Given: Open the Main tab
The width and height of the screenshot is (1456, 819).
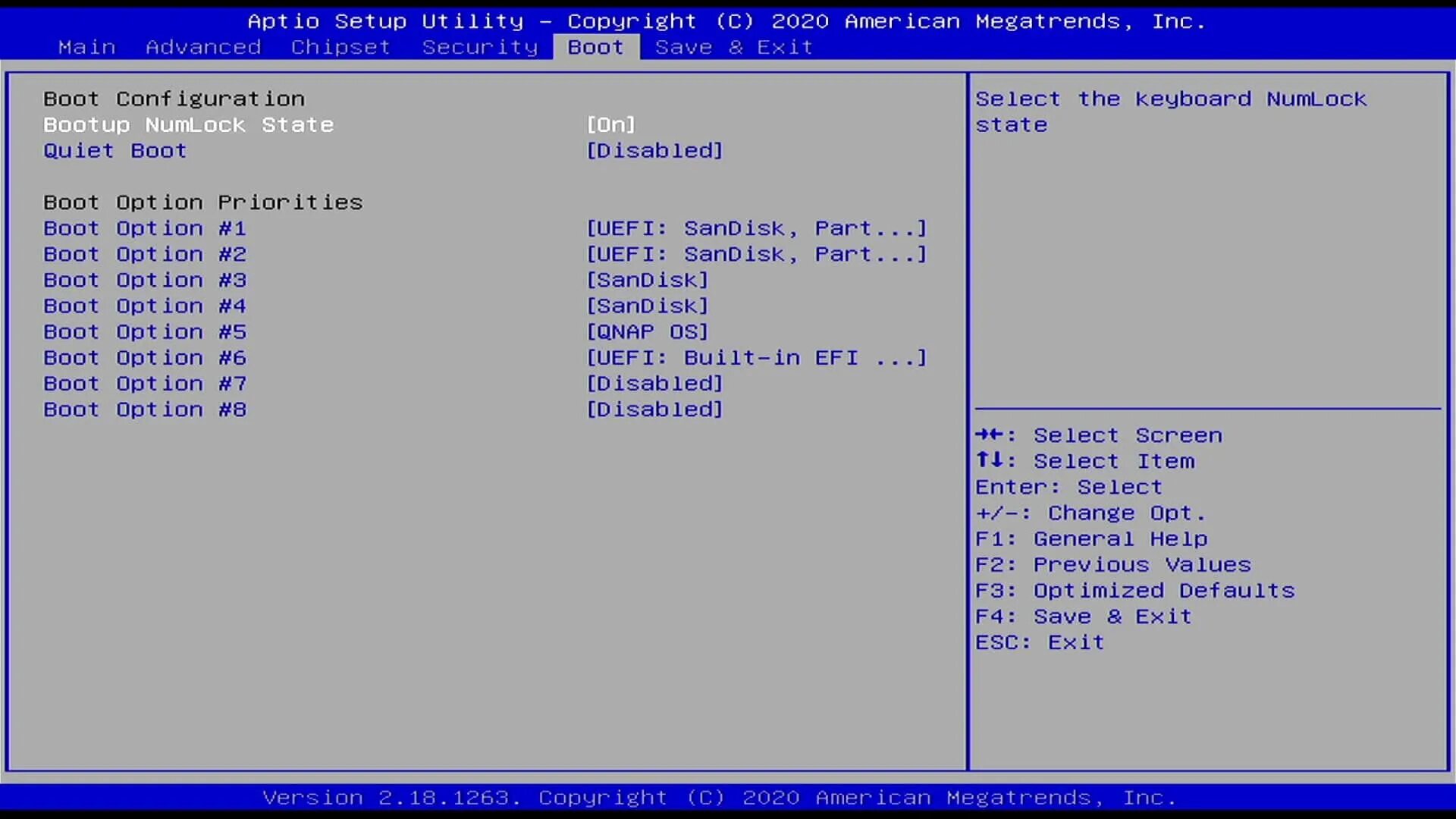Looking at the screenshot, I should coord(86,47).
